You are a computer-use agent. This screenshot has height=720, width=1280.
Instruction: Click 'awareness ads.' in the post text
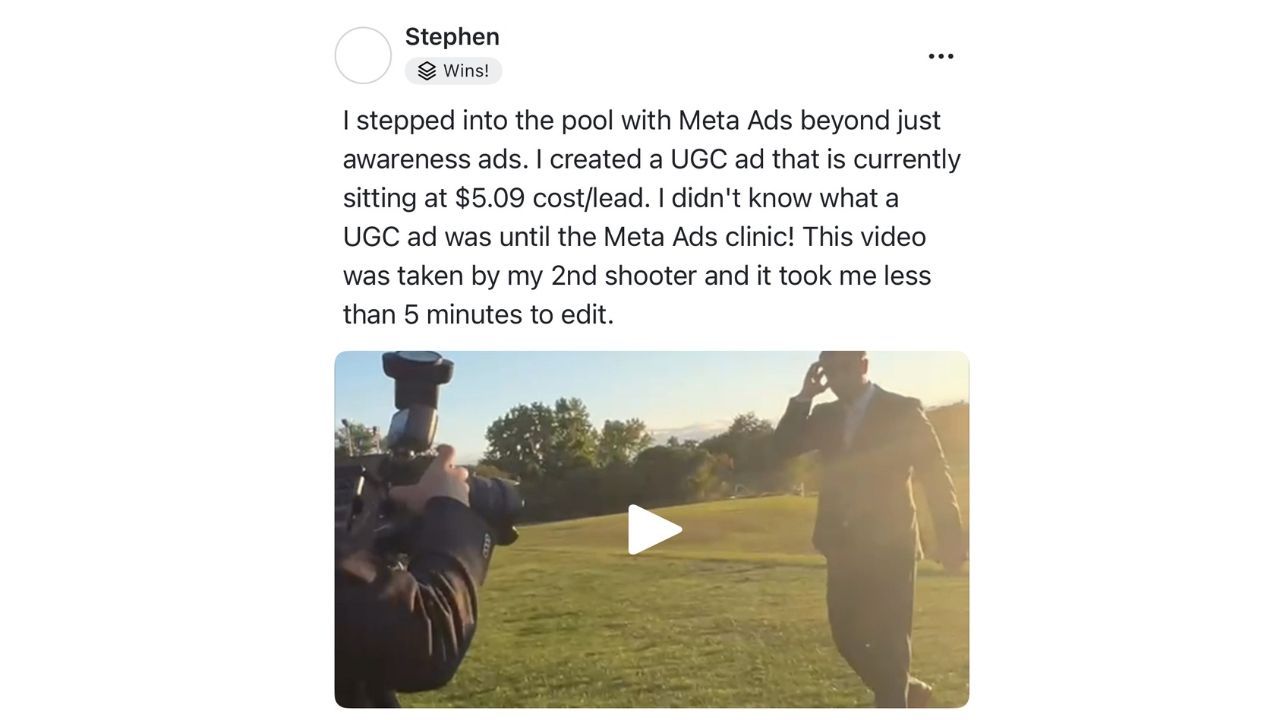click(x=435, y=159)
